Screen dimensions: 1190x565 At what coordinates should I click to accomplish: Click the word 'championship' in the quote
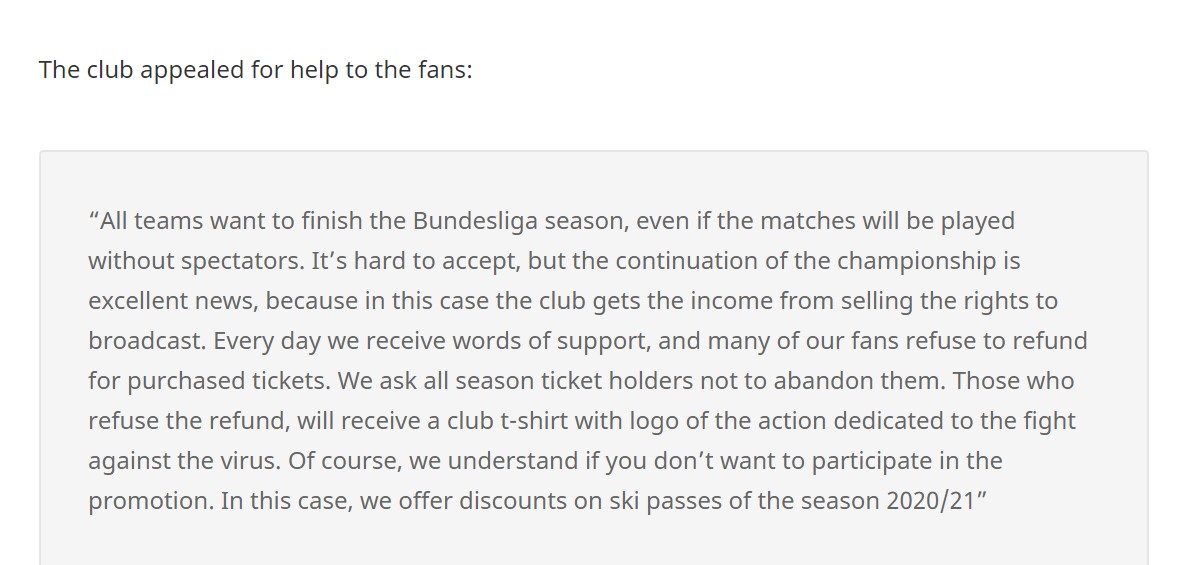click(x=917, y=261)
